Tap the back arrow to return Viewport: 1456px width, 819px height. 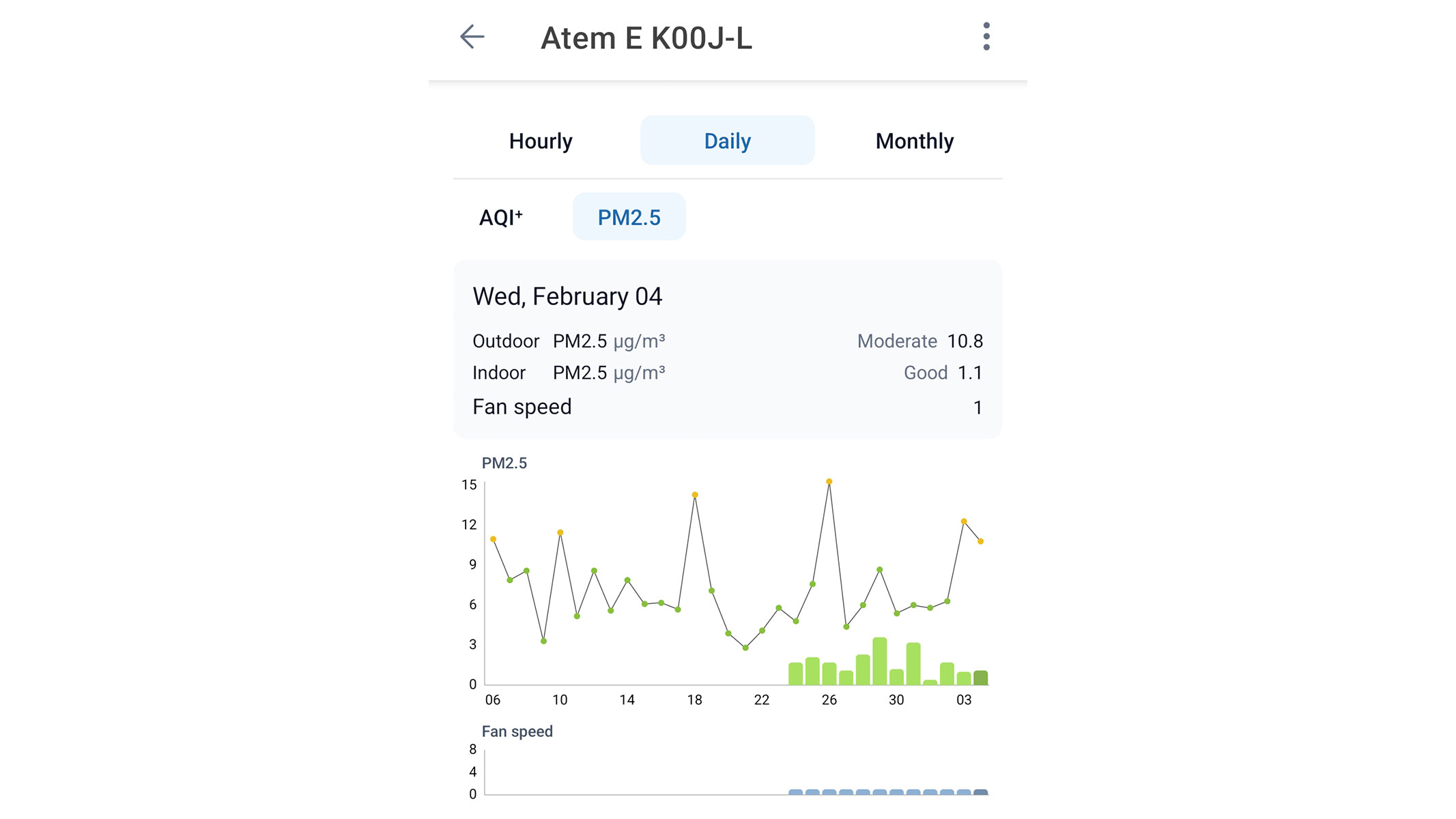(472, 38)
